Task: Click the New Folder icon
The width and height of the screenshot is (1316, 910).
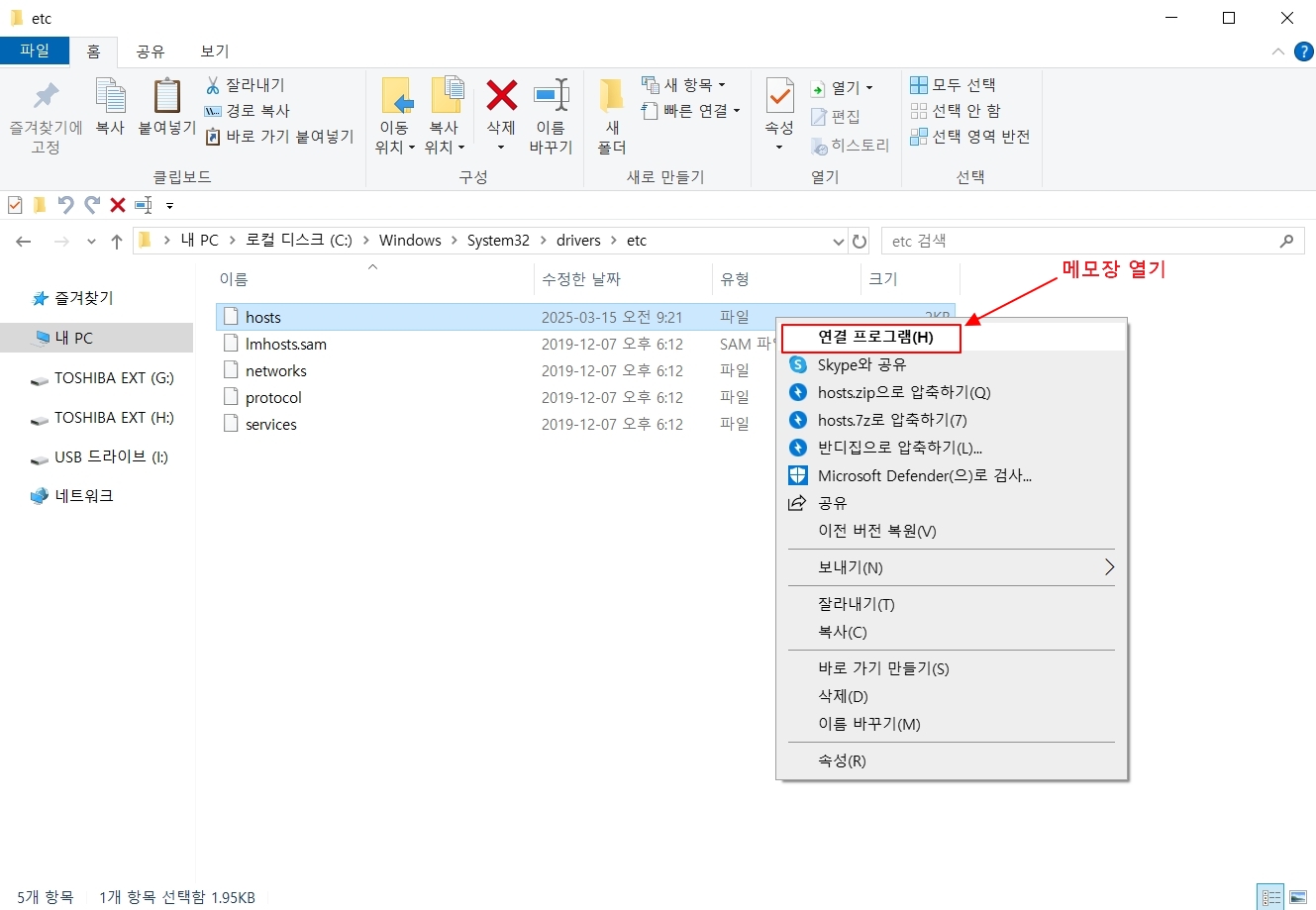Action: pos(612,97)
